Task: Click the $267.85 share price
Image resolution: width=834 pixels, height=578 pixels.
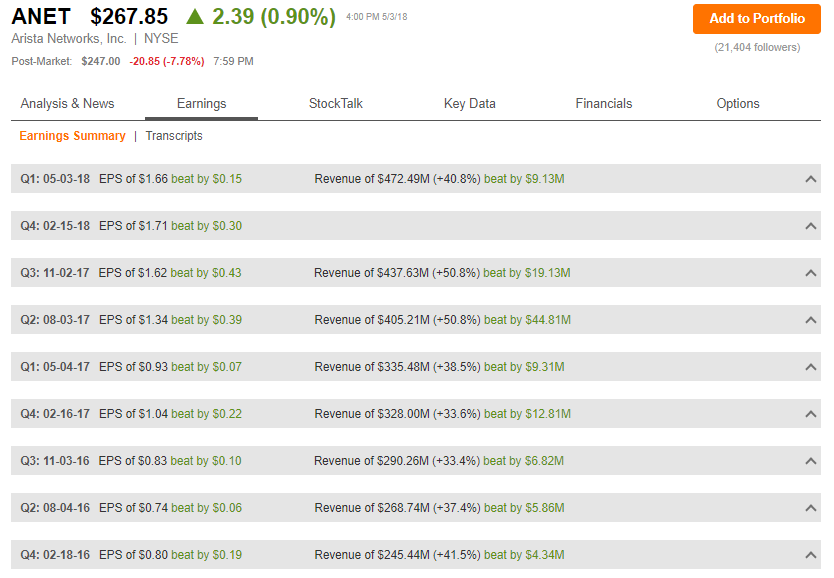Action: 129,16
